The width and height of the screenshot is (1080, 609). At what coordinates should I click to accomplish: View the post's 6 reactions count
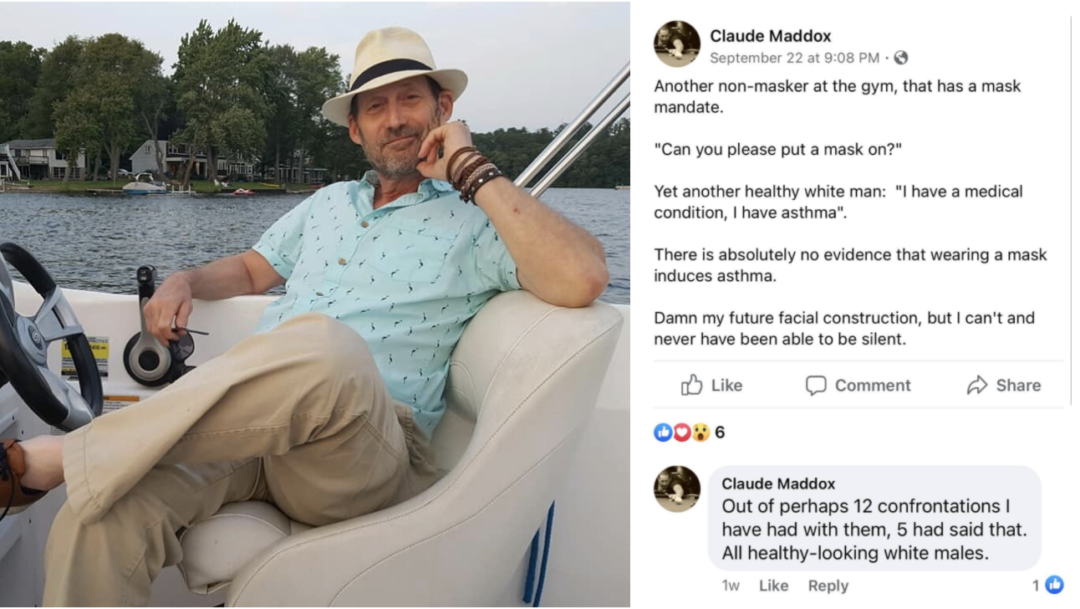tap(720, 432)
